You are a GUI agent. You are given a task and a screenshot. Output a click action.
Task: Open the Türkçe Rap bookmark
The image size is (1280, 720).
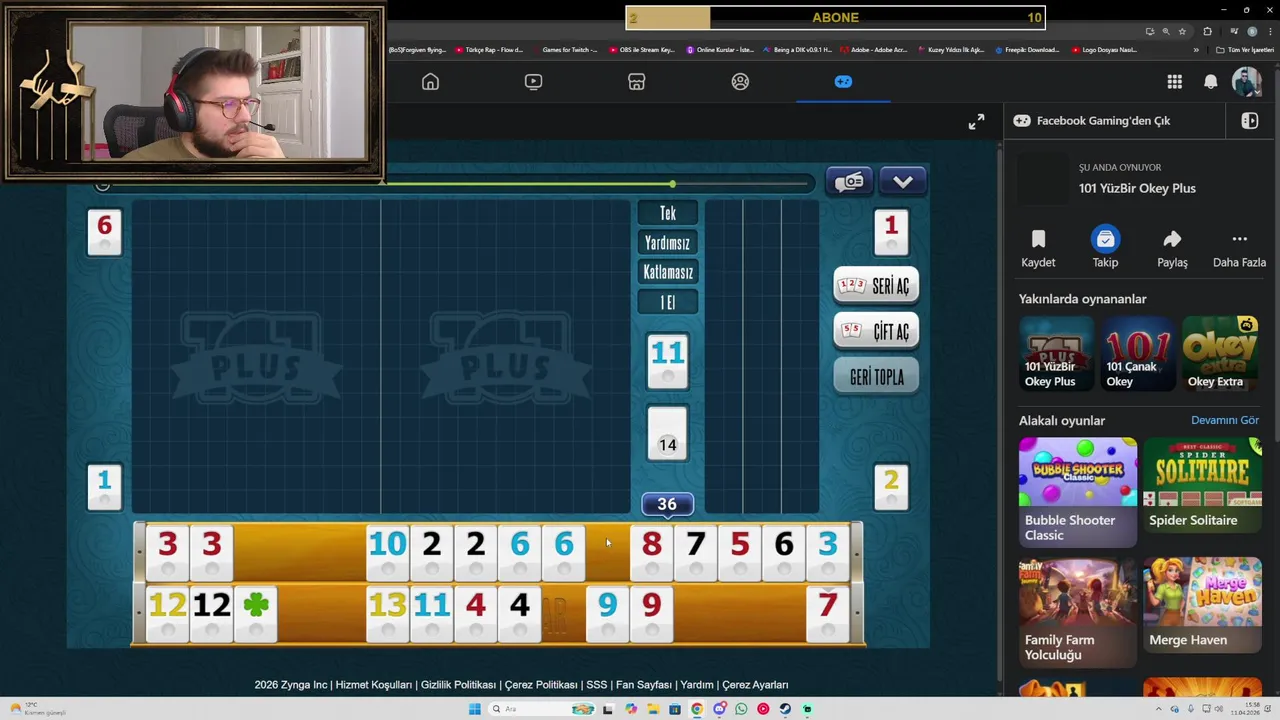click(x=489, y=50)
